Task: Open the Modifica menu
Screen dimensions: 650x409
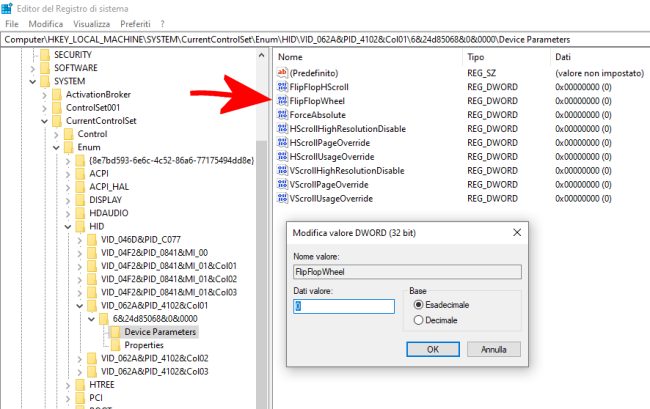Action: click(46, 24)
